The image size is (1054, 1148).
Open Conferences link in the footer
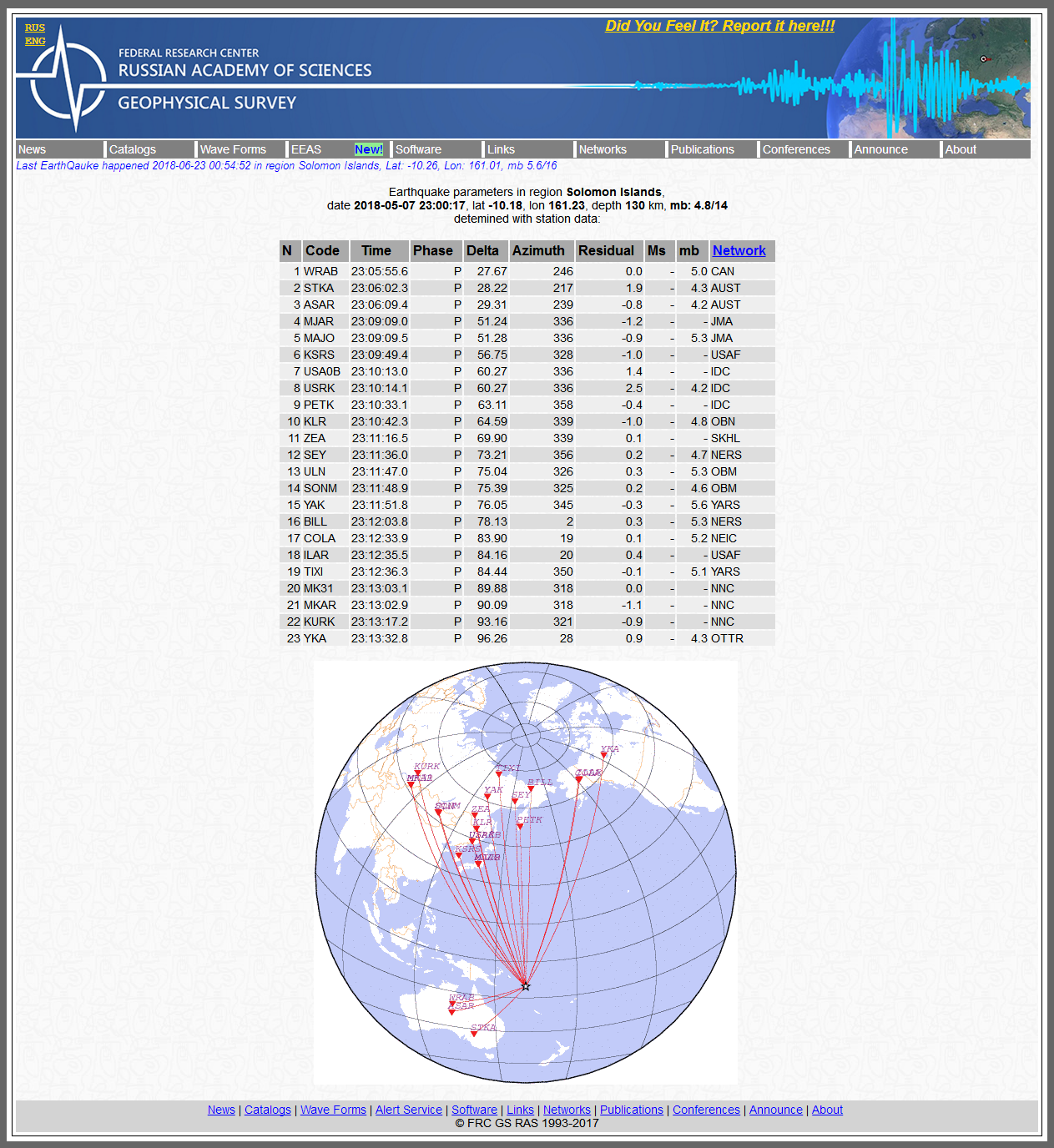pyautogui.click(x=706, y=1110)
